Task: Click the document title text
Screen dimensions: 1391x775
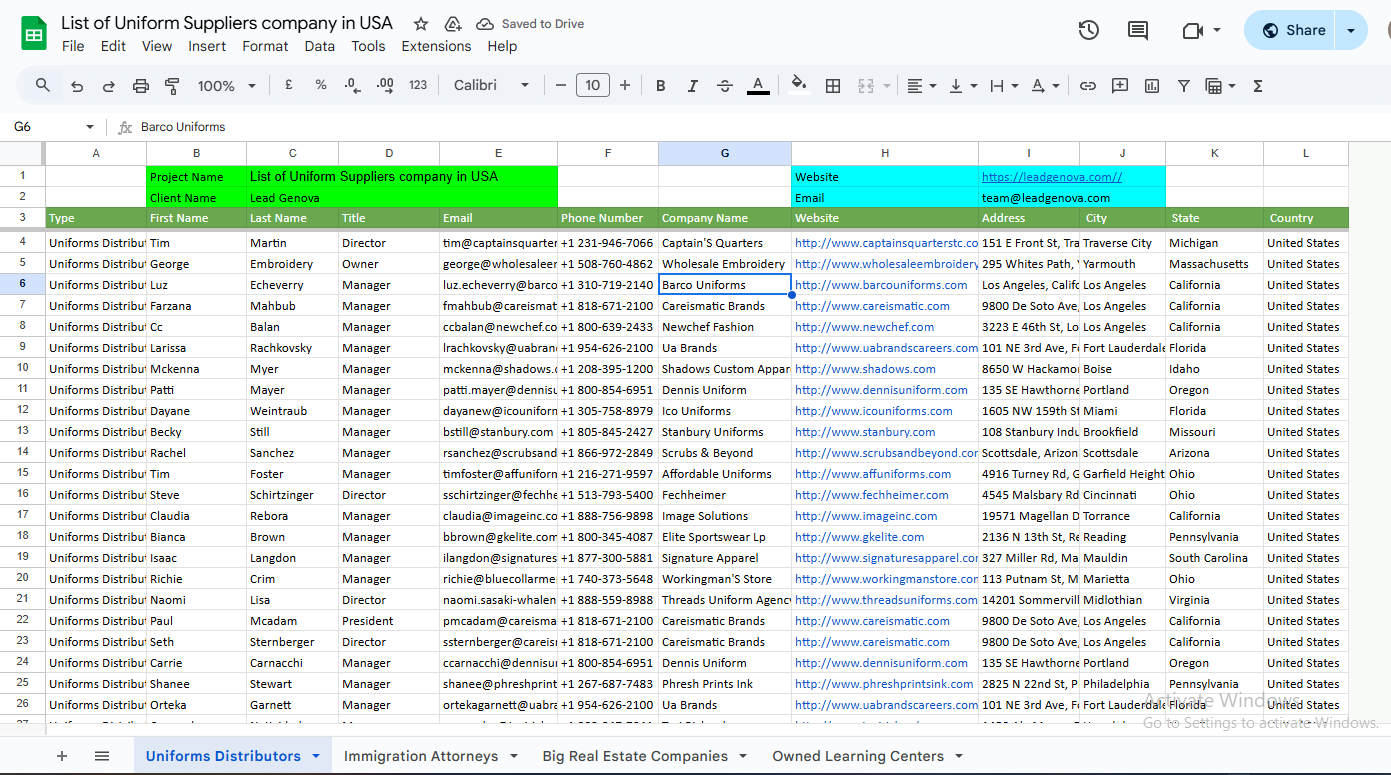Action: click(227, 23)
